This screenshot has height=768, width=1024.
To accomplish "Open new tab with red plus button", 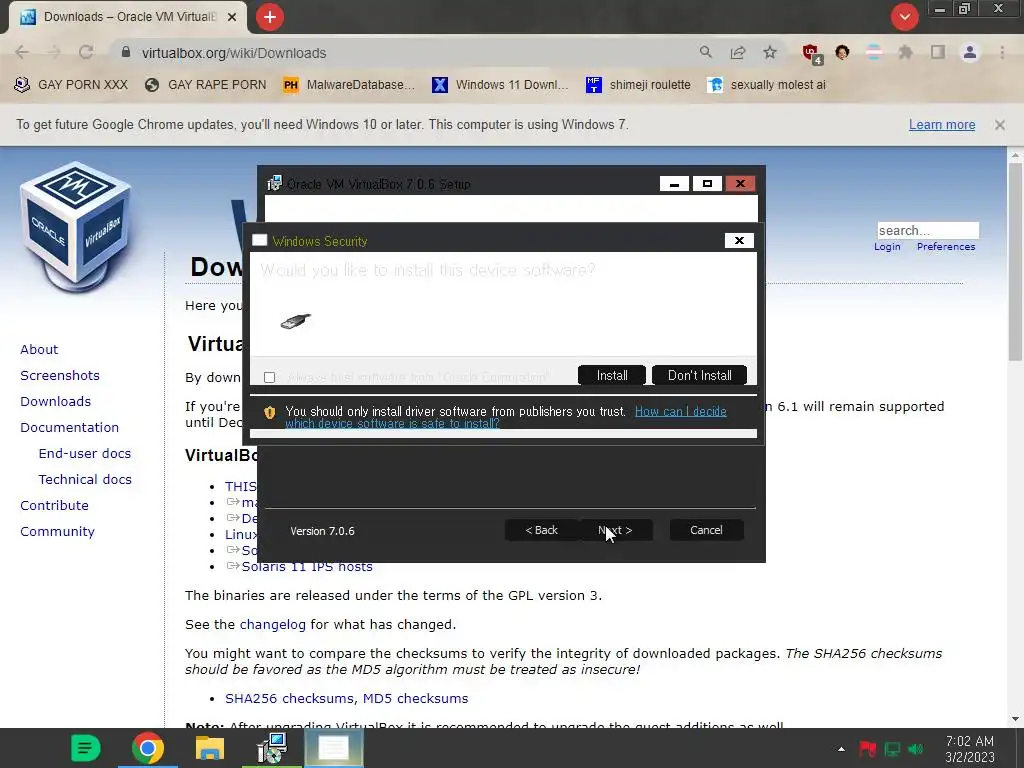I will pyautogui.click(x=270, y=17).
